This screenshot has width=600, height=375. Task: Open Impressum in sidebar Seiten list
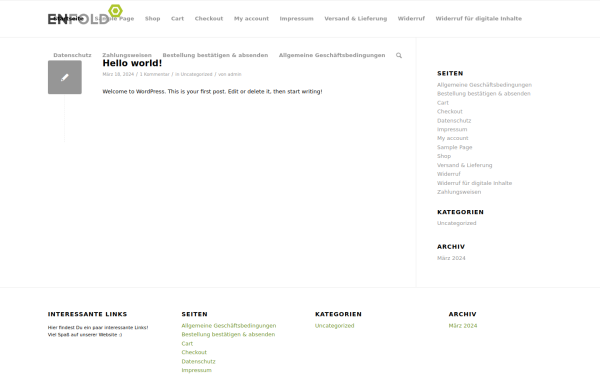click(452, 129)
